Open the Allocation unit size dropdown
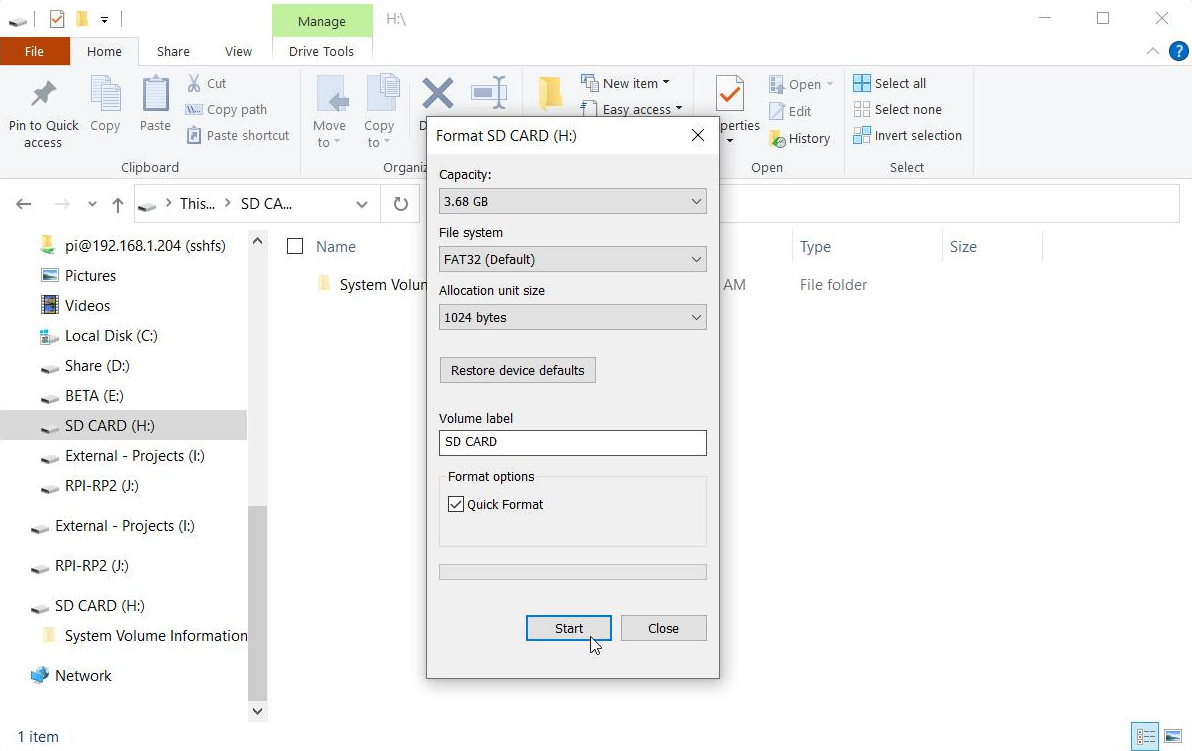 [x=572, y=317]
